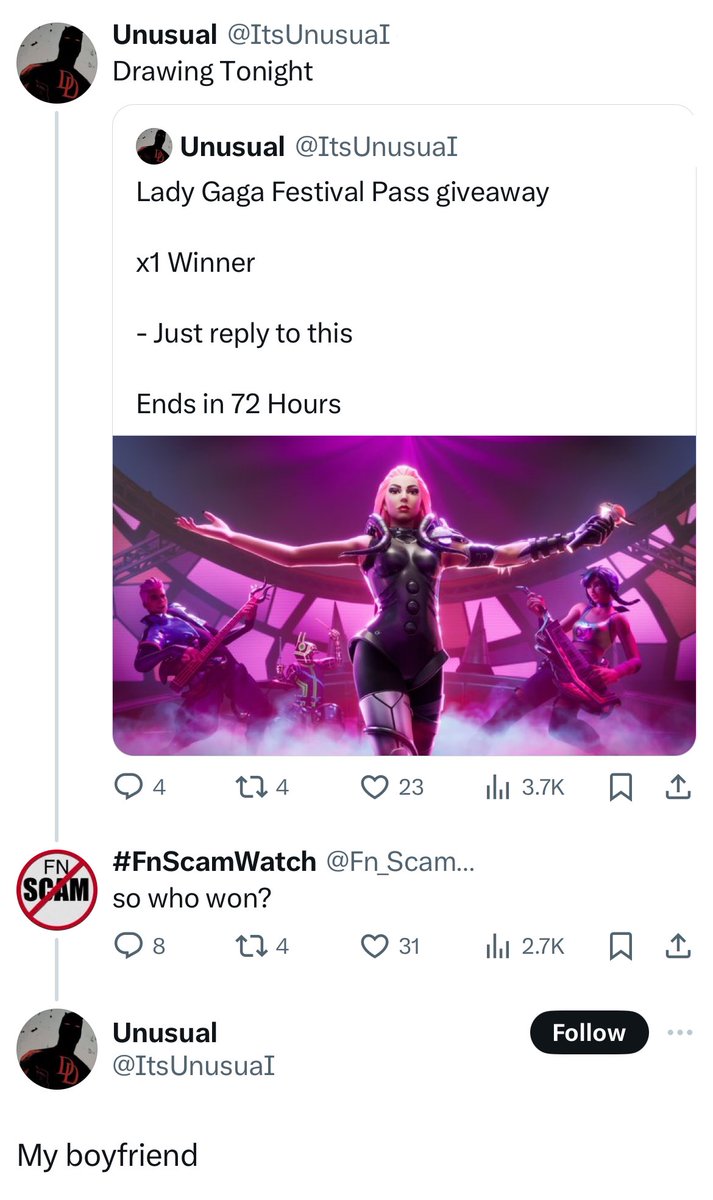Repost the 'so who won?' tweet
This screenshot has width=713, height=1200.
tap(267, 945)
